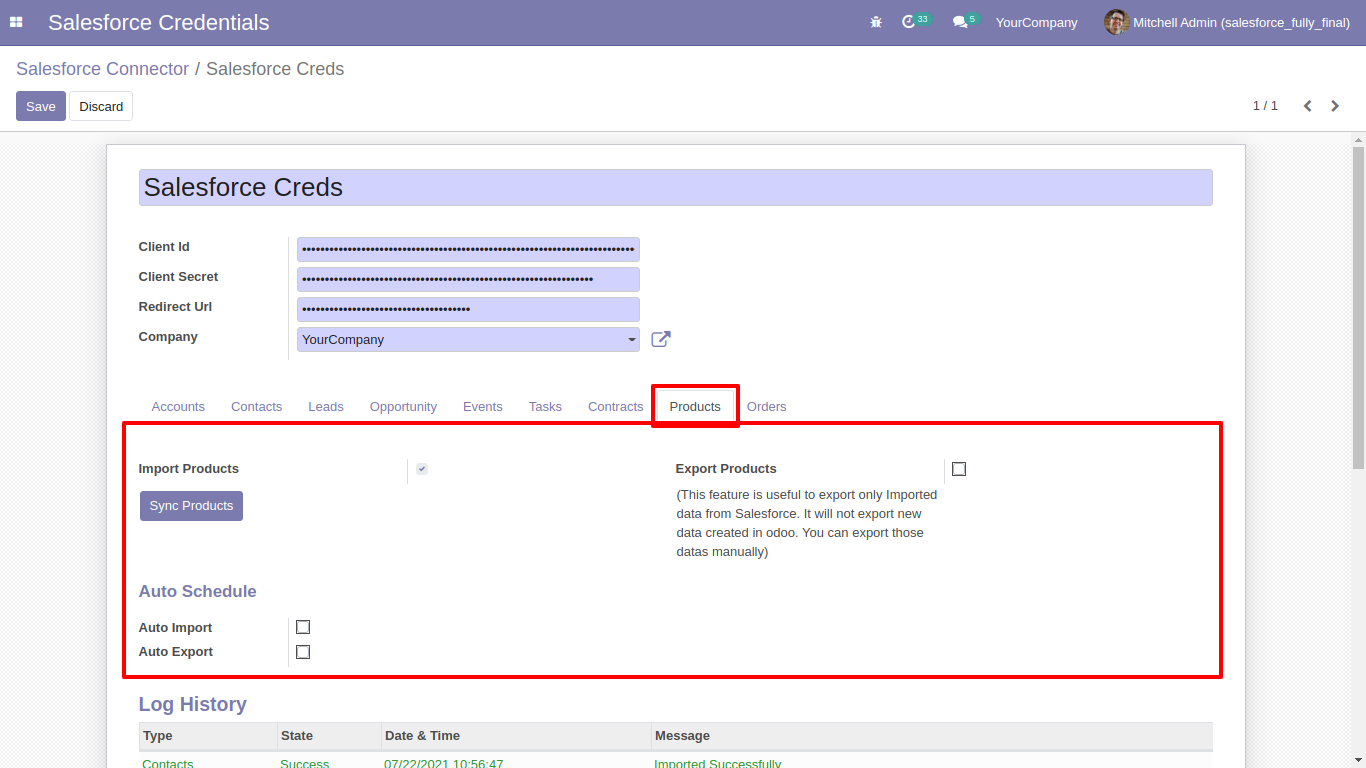Viewport: 1366px width, 768px height.
Task: Click the Save button
Action: coord(41,106)
